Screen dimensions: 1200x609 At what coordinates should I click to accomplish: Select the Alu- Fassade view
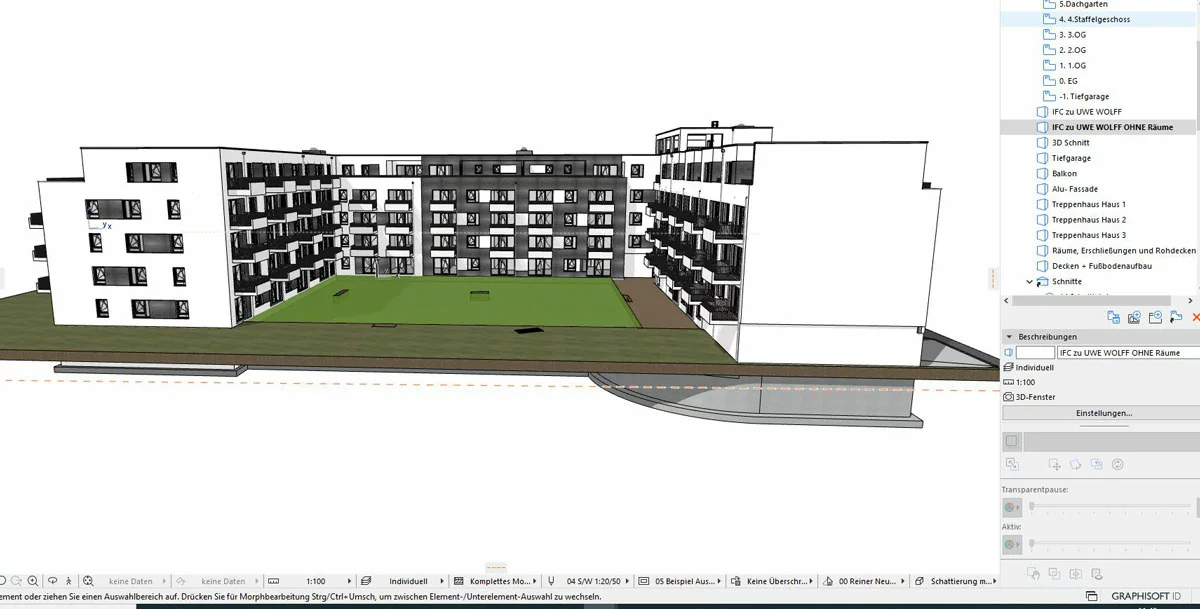point(1074,189)
